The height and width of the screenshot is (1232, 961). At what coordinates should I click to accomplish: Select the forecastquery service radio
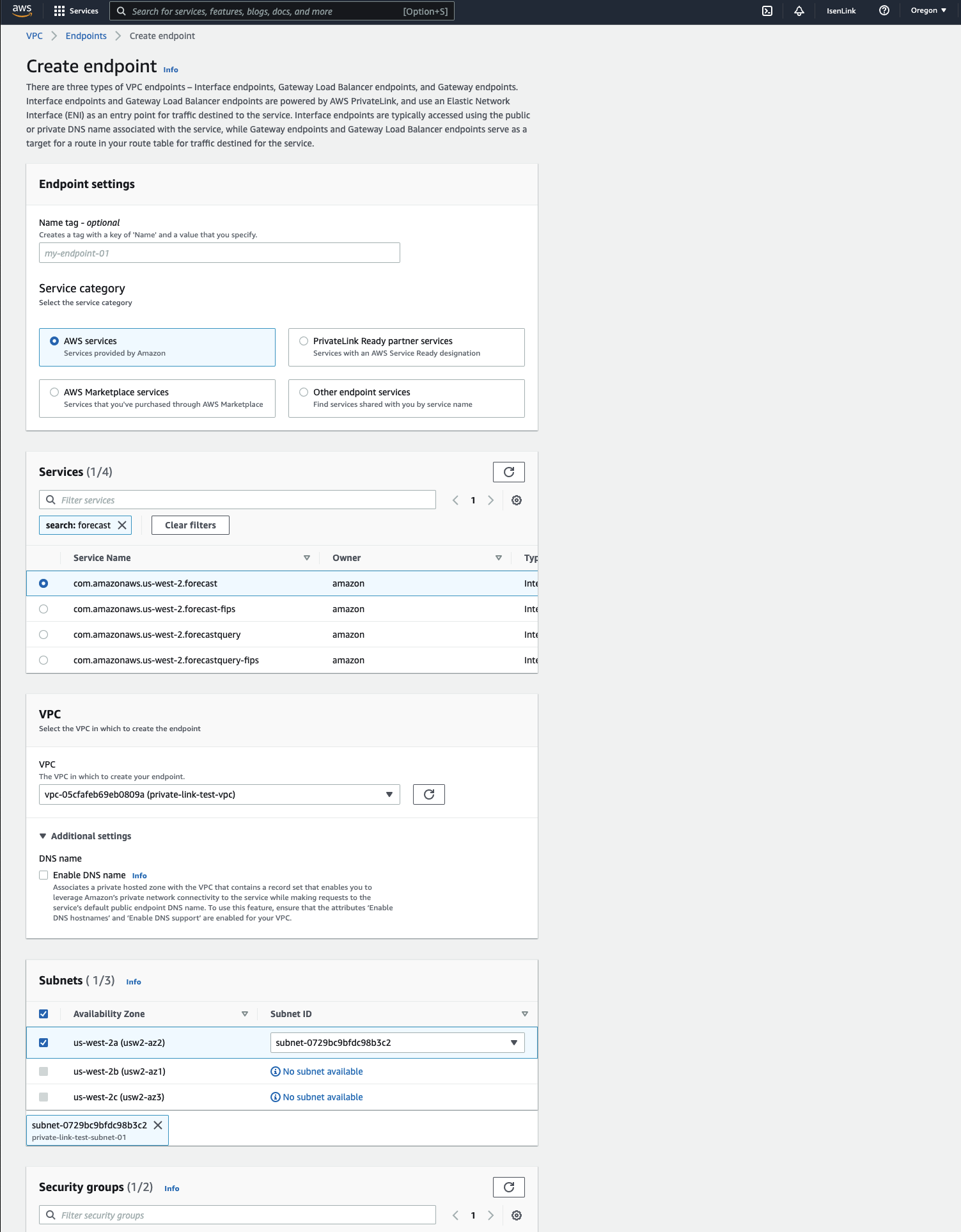pos(43,635)
